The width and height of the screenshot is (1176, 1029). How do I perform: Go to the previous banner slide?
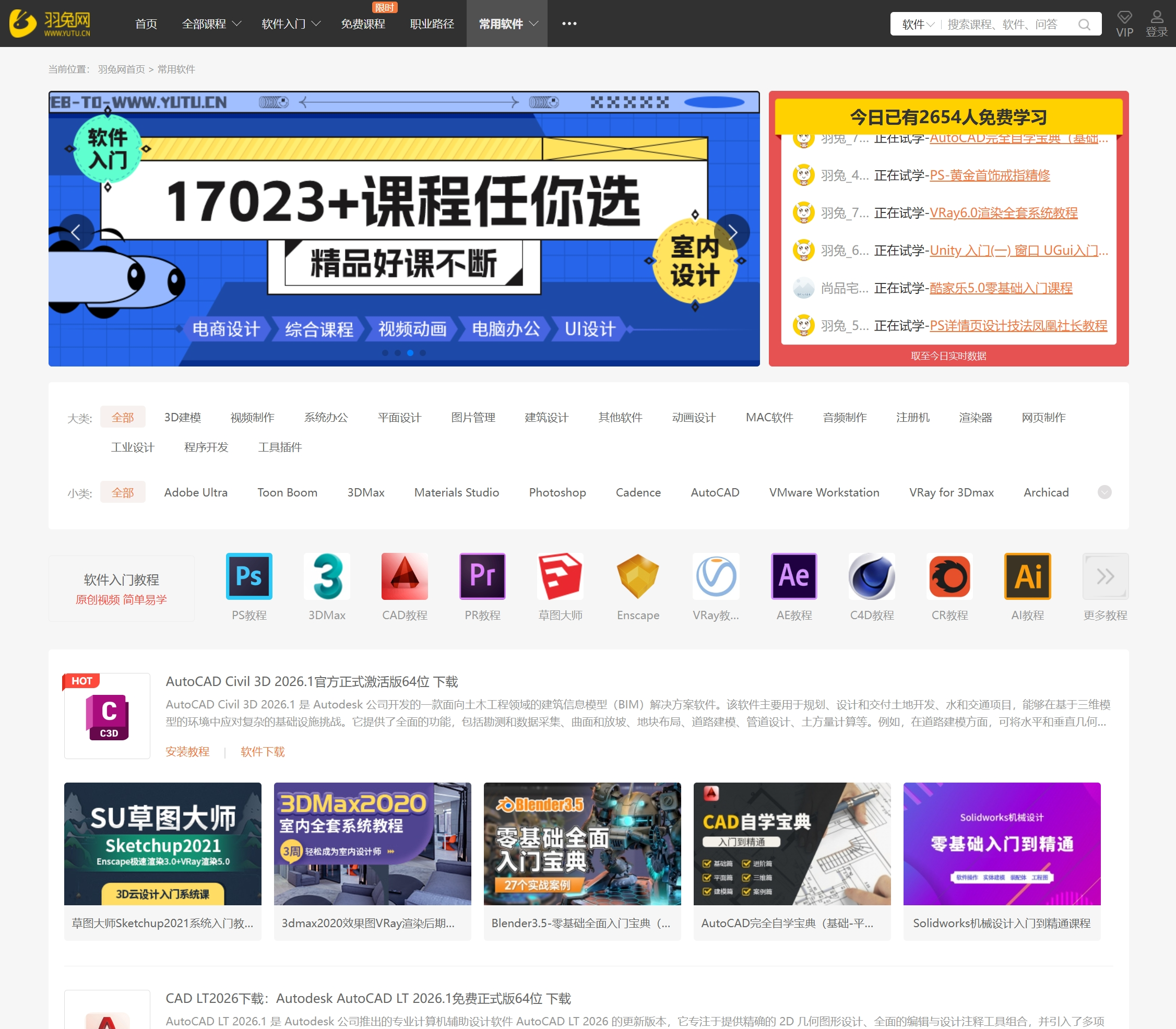coord(76,232)
